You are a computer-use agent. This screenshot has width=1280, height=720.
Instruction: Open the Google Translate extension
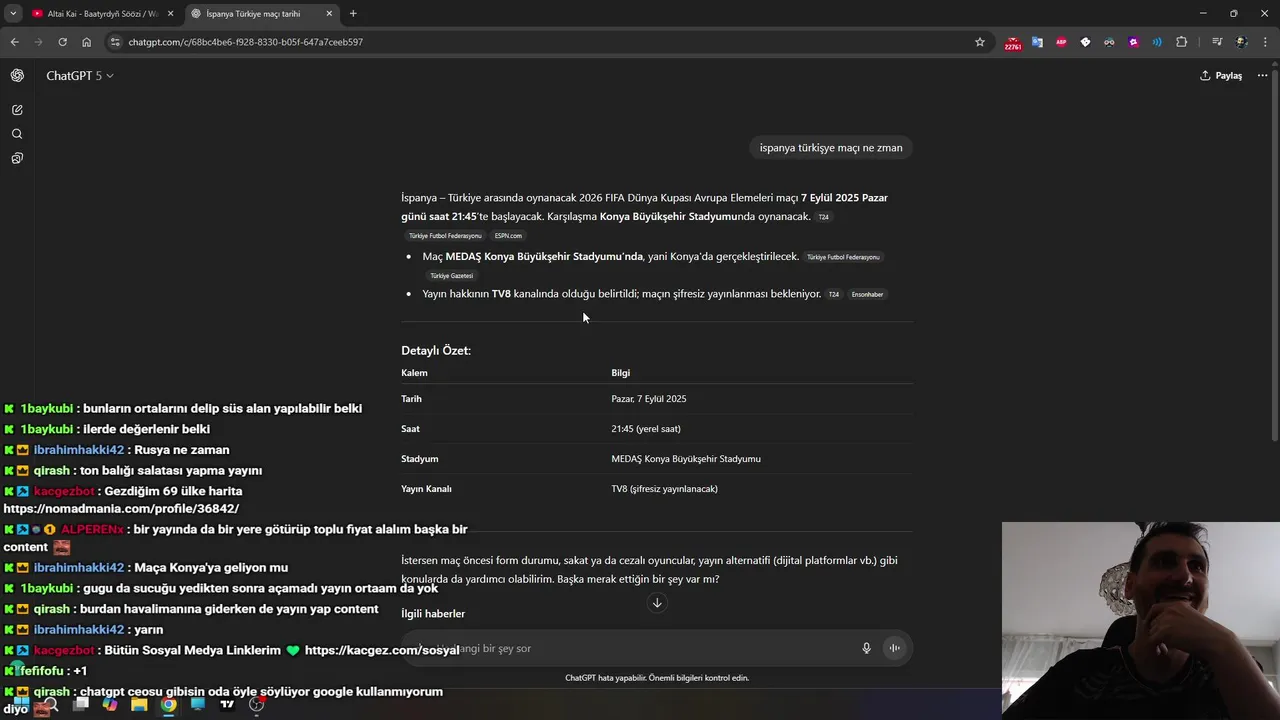[1037, 42]
